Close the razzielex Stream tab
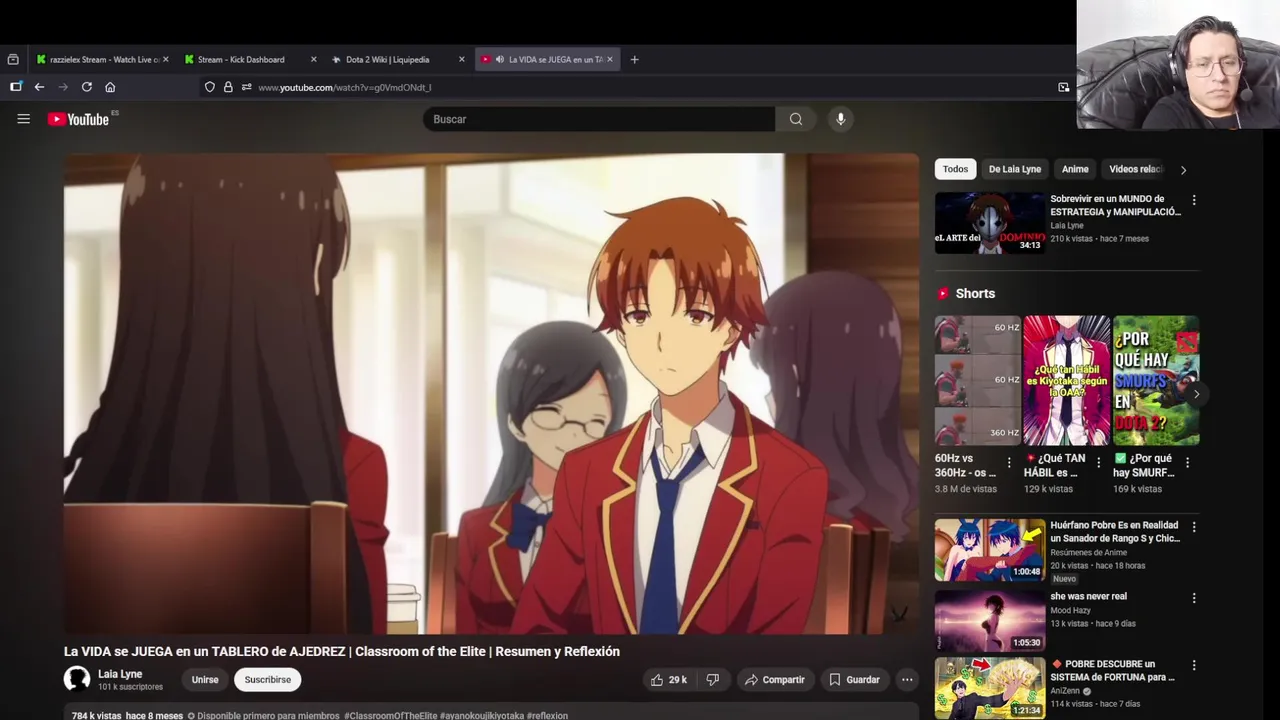 [x=166, y=59]
